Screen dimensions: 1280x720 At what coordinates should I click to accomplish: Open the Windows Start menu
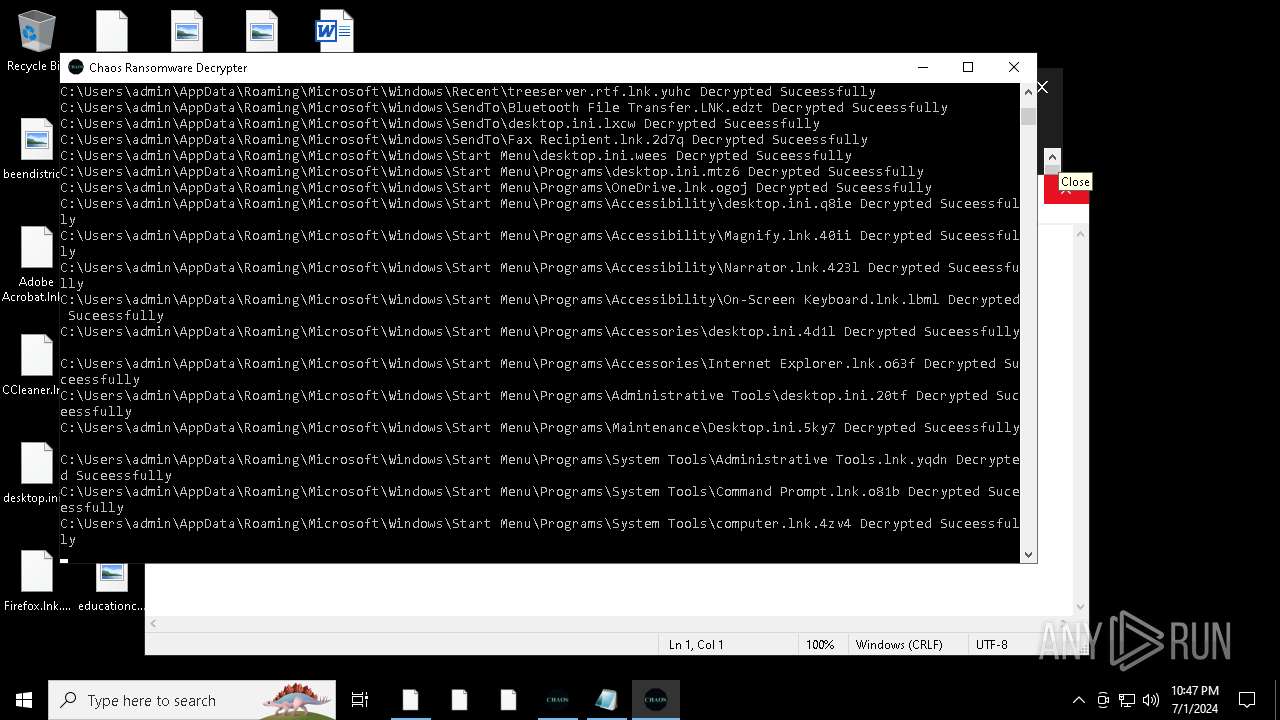coord(24,700)
